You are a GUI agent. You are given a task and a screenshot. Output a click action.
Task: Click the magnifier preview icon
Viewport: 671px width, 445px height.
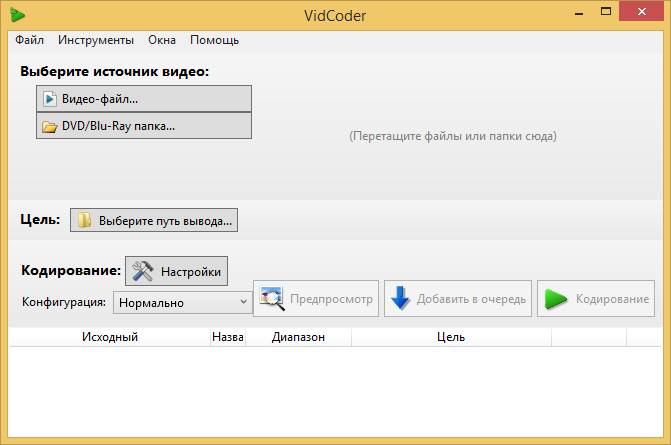tap(271, 299)
